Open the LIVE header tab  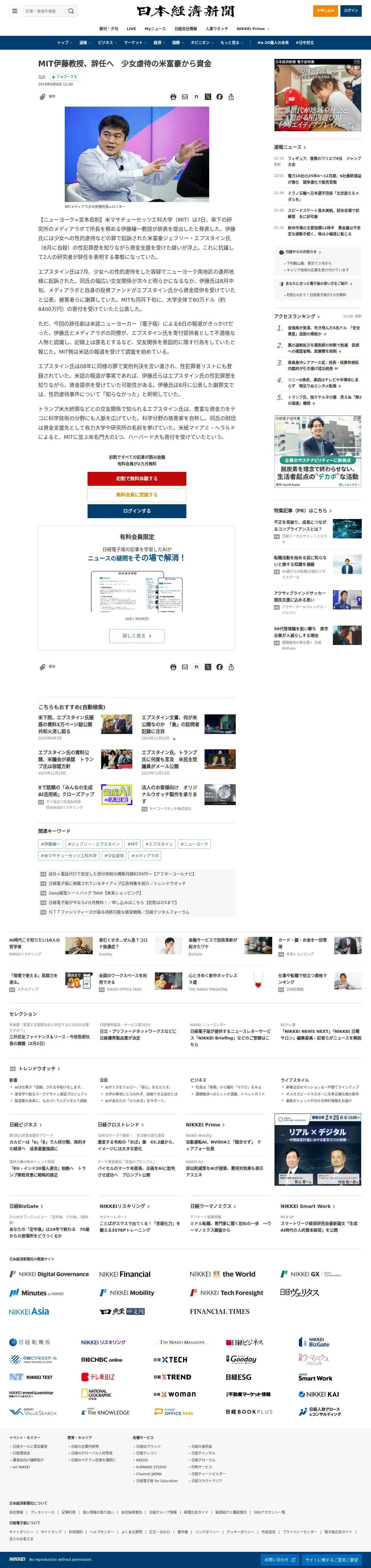click(x=131, y=29)
